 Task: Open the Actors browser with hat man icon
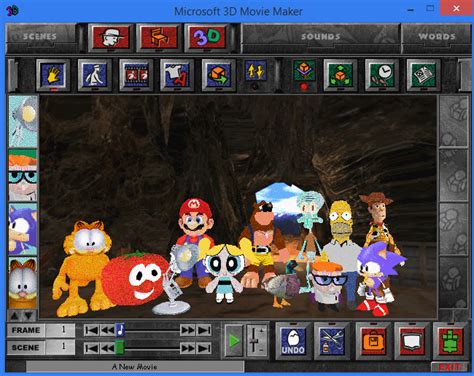110,37
